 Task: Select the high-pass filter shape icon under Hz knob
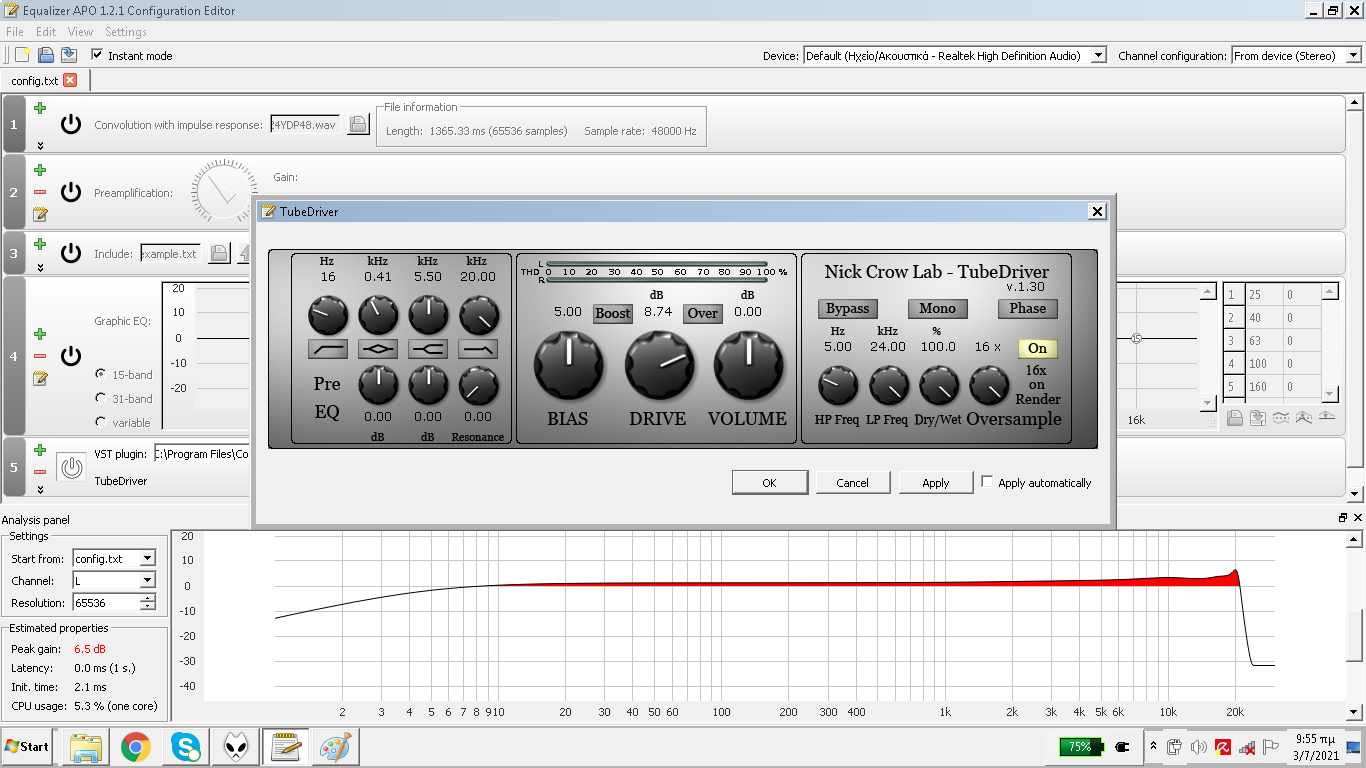328,348
